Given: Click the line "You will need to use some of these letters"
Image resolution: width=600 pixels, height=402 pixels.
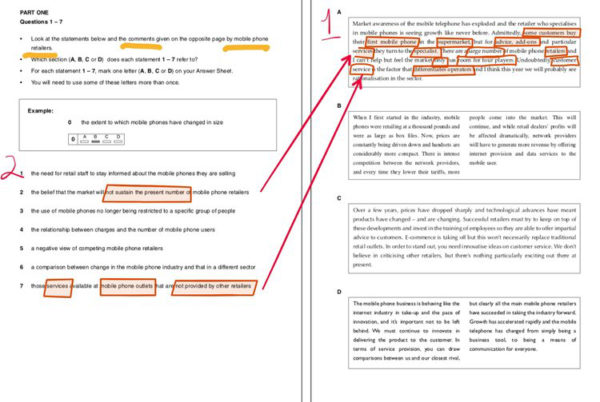Looking at the screenshot, I should pos(105,82).
